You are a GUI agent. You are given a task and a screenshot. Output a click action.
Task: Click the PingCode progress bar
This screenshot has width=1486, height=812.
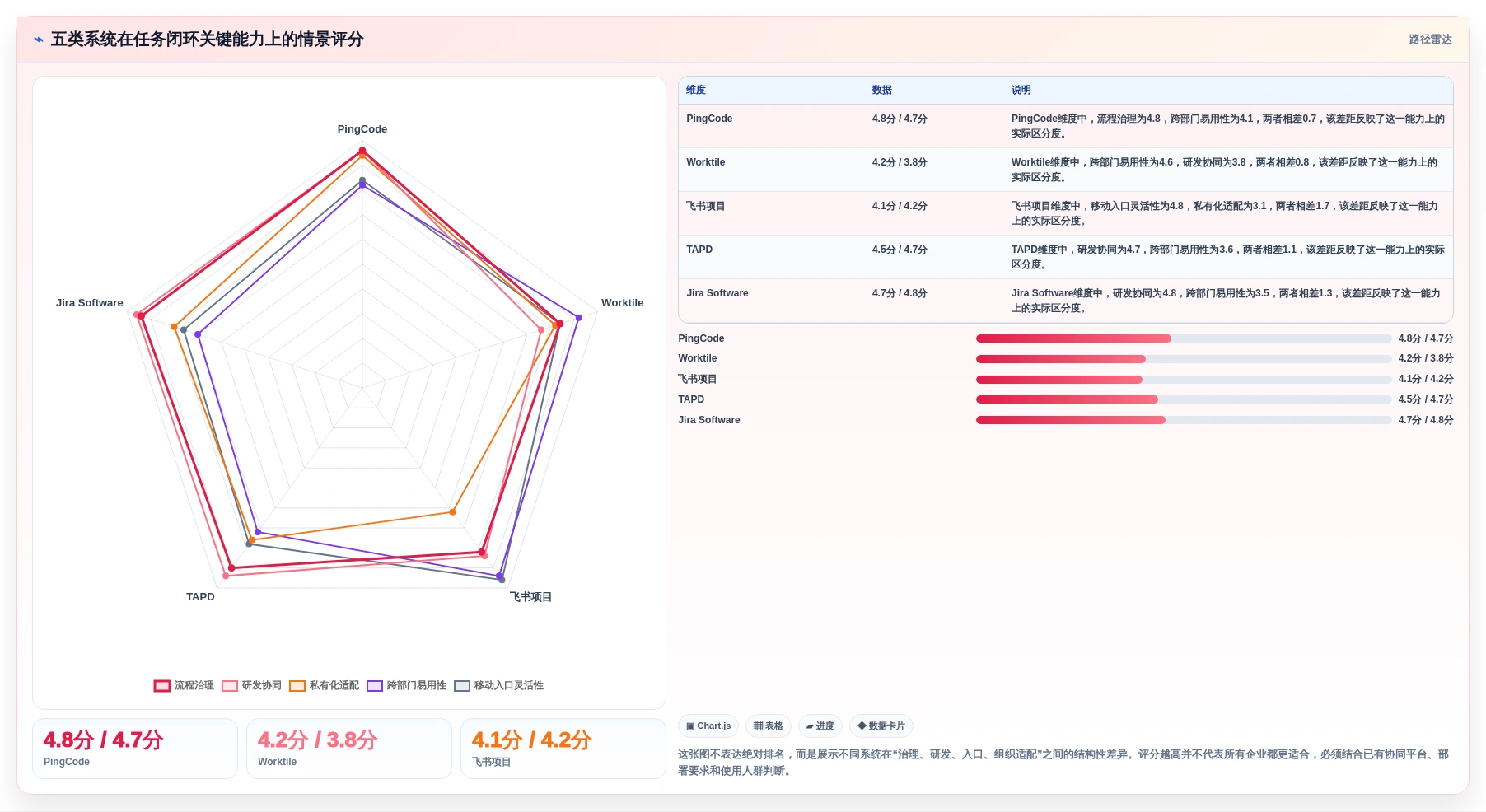[1184, 338]
